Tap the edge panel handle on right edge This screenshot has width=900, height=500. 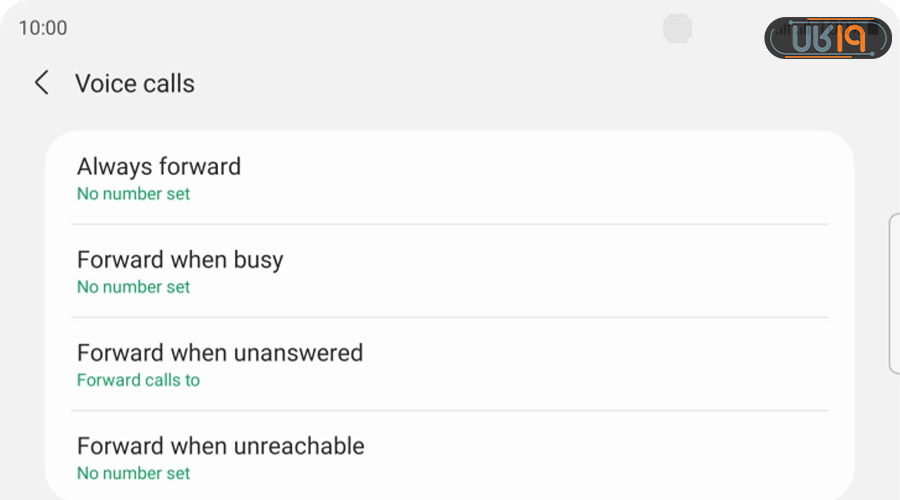894,292
